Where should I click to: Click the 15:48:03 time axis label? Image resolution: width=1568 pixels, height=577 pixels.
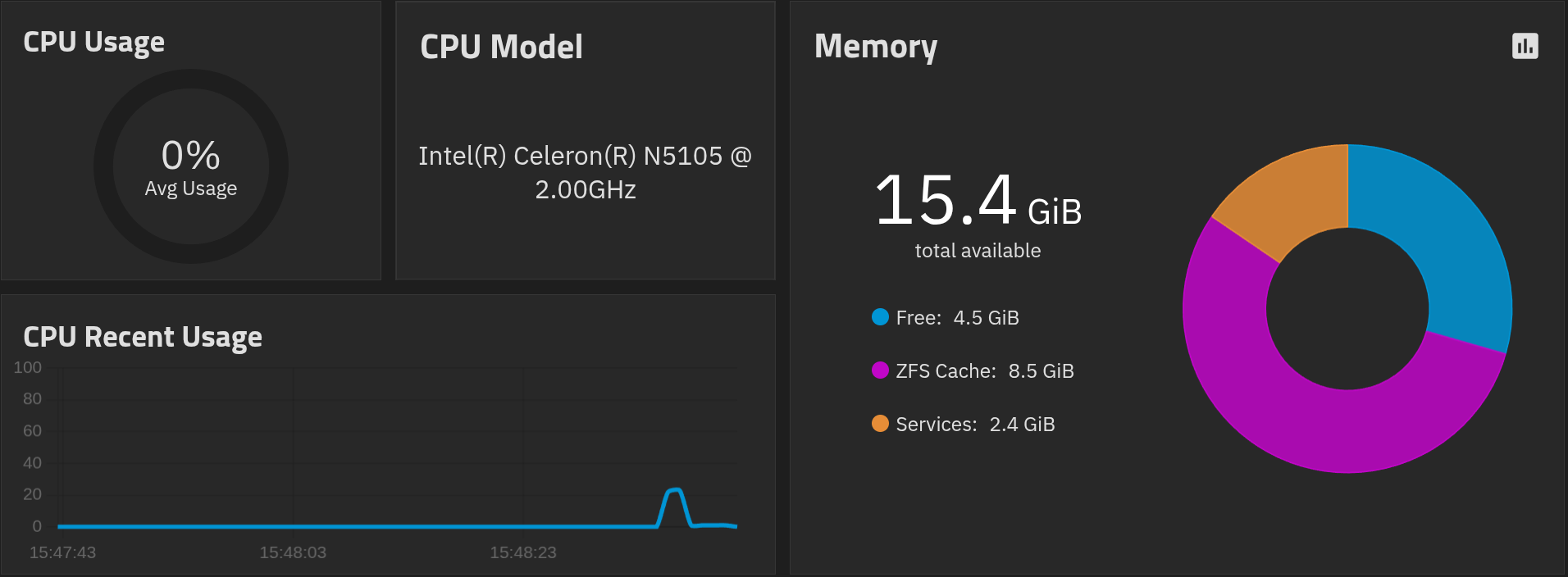pyautogui.click(x=293, y=552)
